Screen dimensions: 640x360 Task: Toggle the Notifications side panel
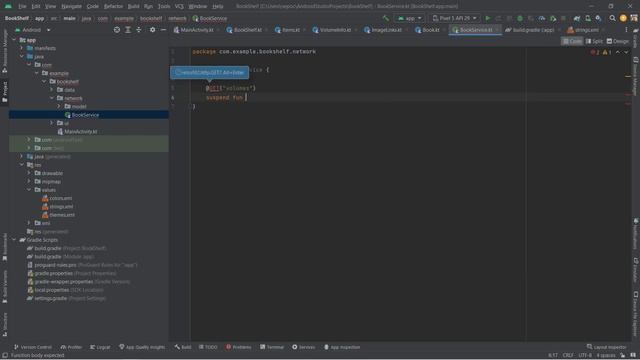click(636, 233)
